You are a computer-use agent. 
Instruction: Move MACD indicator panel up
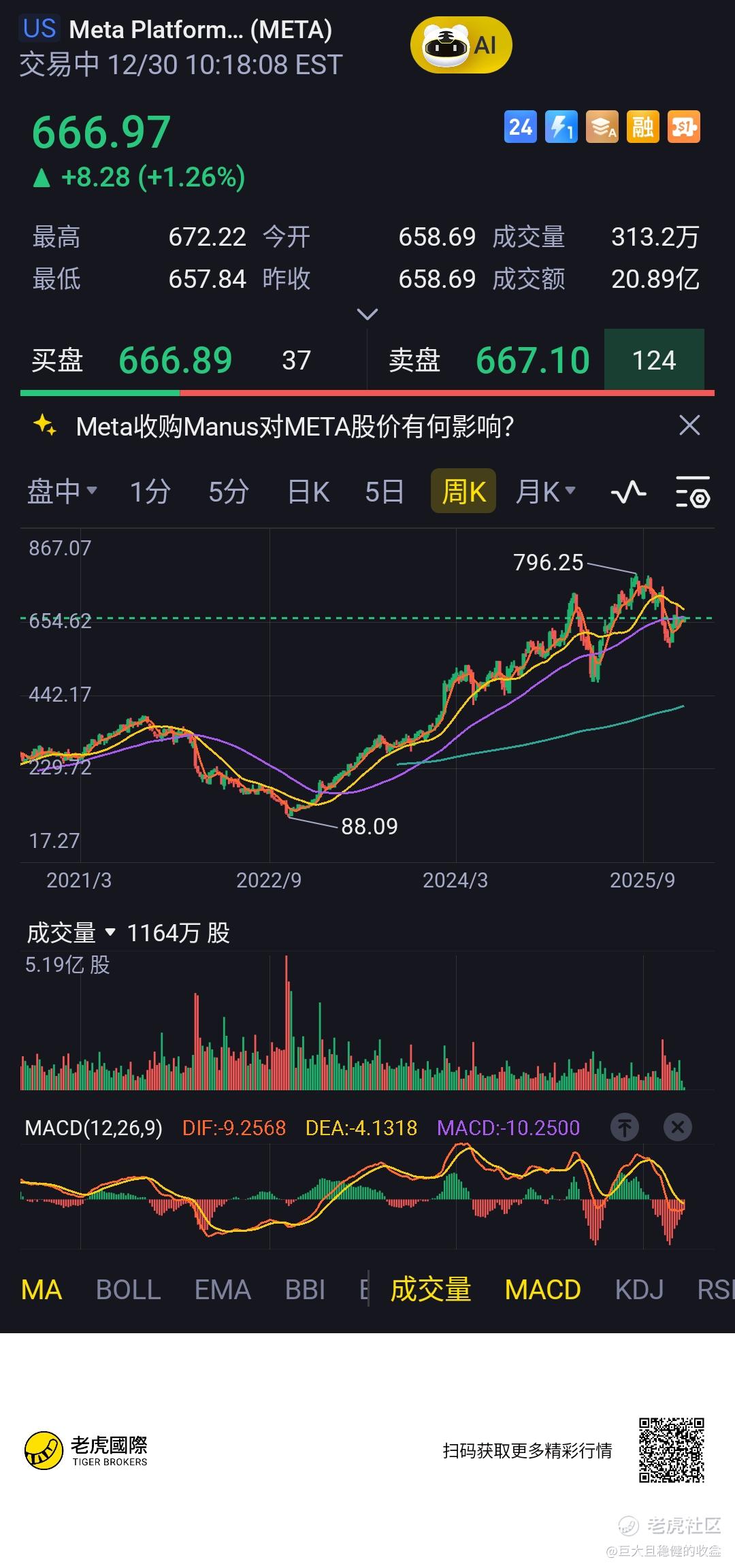[x=625, y=1128]
